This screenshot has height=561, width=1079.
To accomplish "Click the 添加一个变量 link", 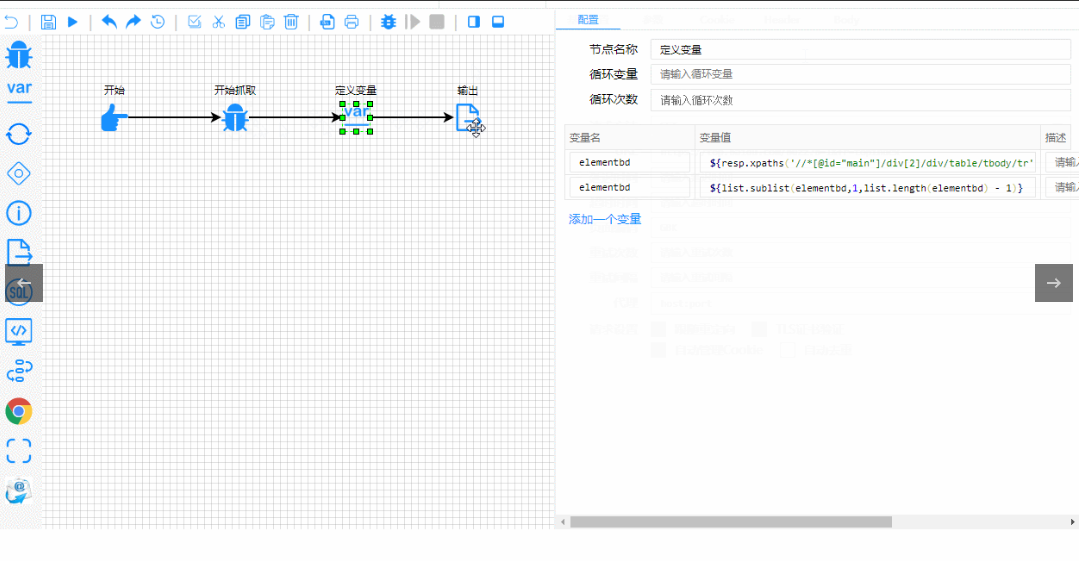I will (x=605, y=219).
